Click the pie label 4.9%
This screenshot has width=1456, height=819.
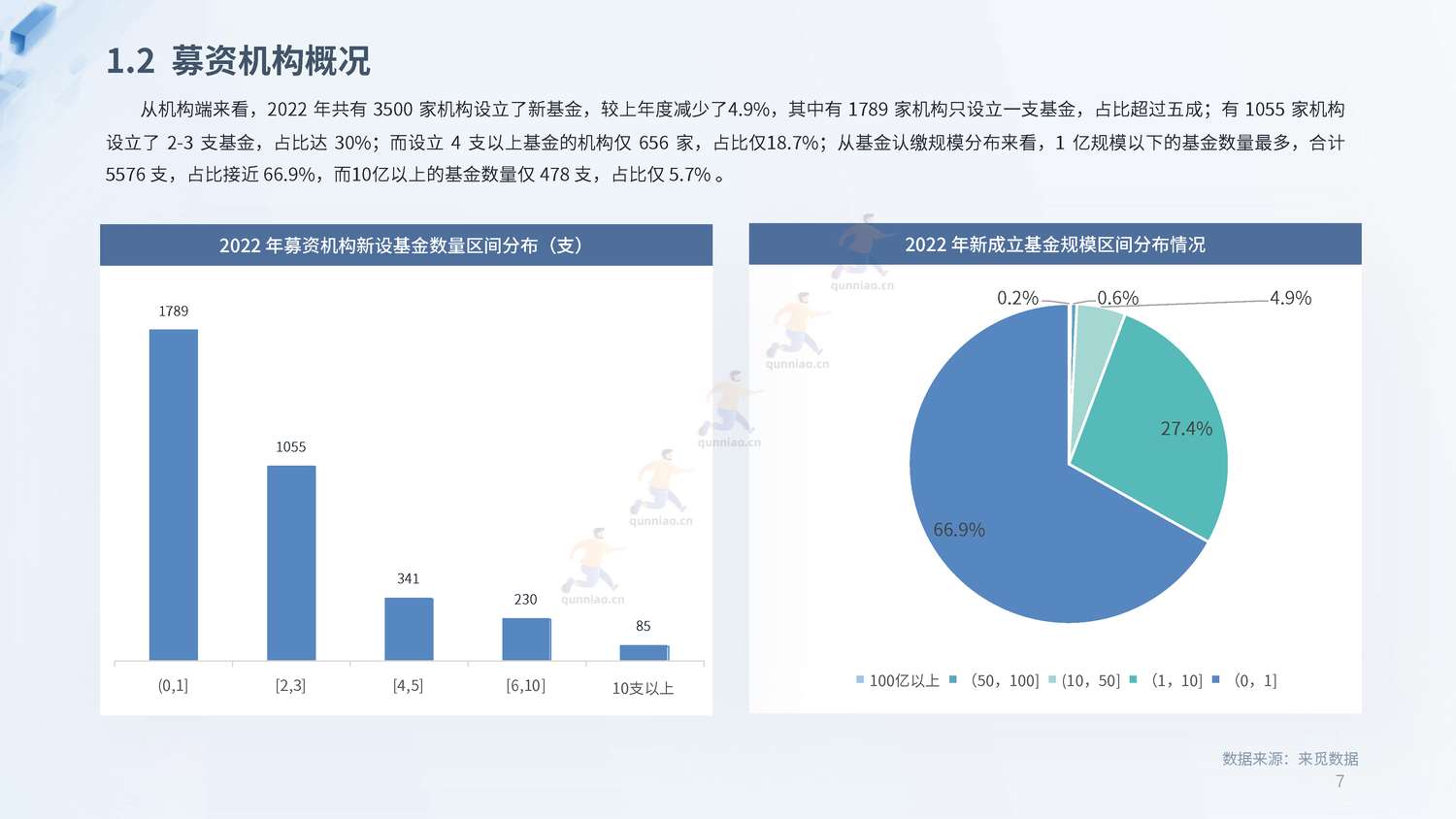pos(1291,298)
